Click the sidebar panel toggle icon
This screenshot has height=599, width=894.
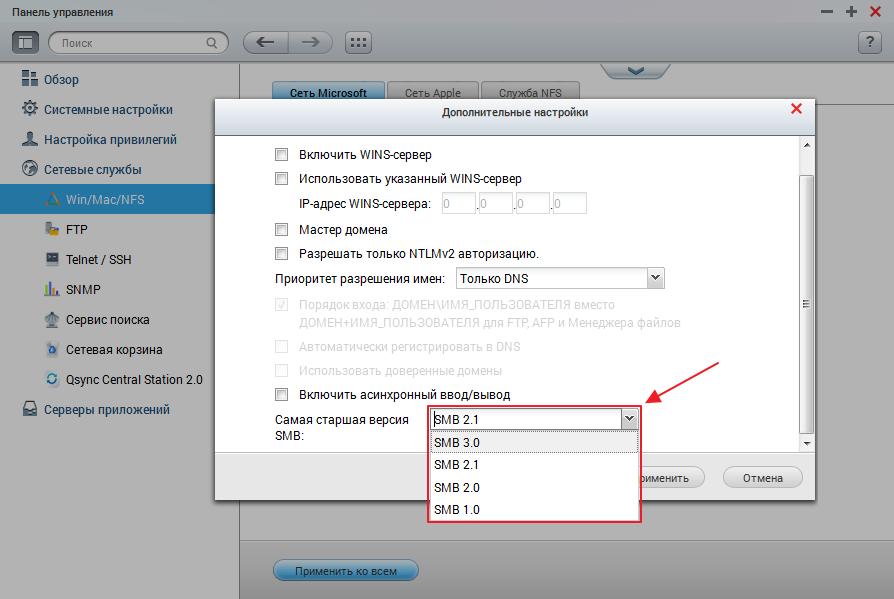click(x=26, y=43)
